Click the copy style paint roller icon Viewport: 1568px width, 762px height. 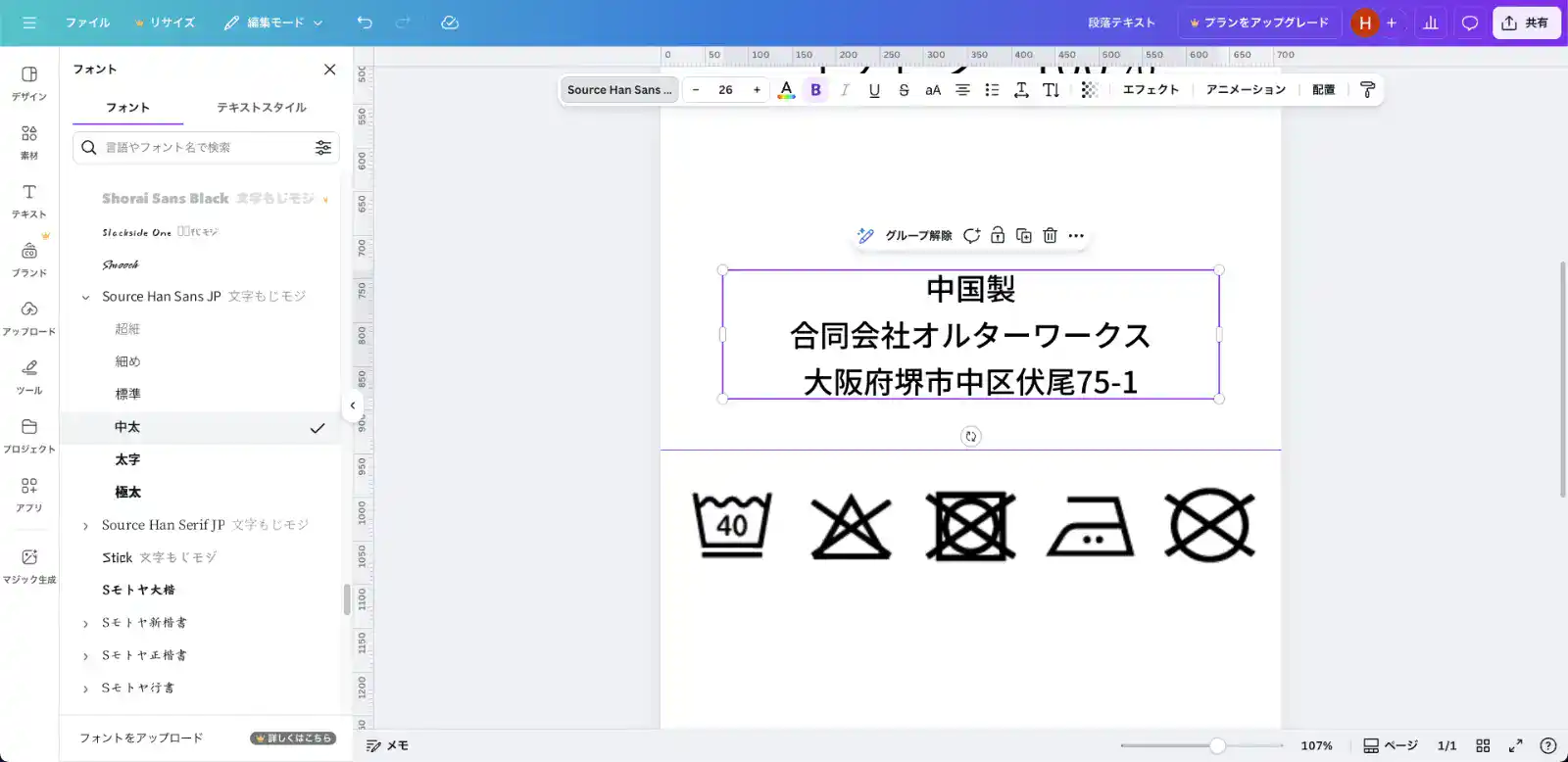1368,90
